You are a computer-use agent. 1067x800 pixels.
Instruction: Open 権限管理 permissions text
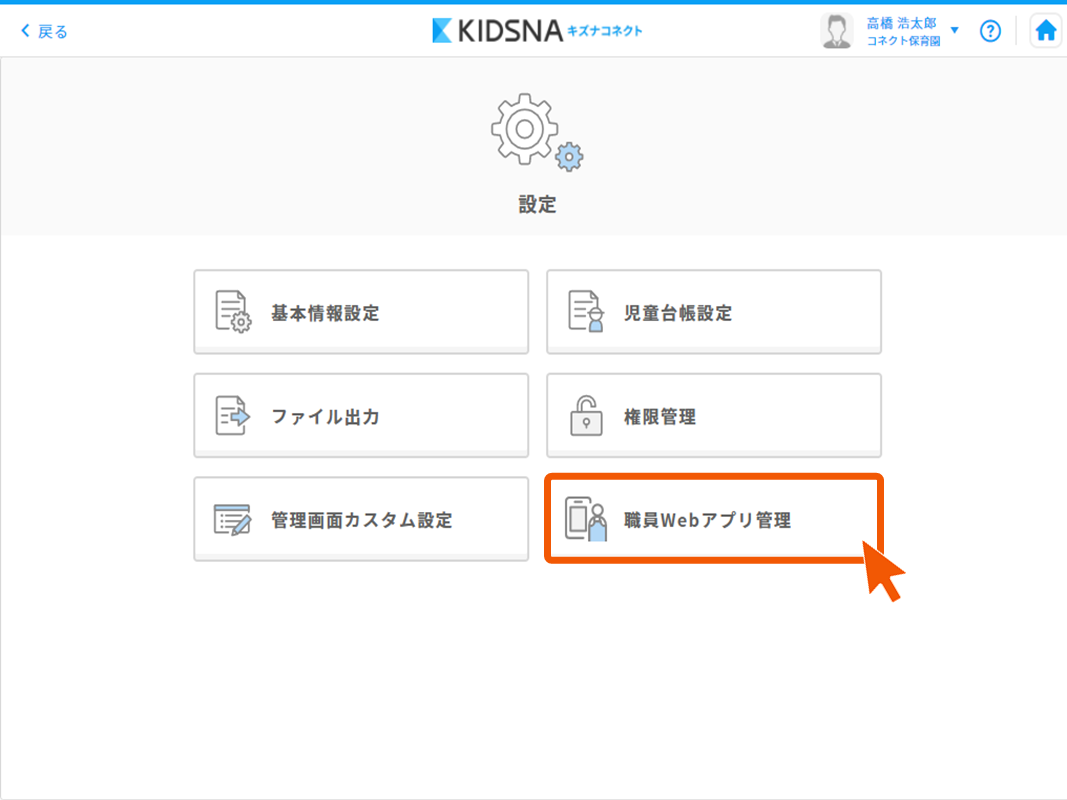coord(660,417)
